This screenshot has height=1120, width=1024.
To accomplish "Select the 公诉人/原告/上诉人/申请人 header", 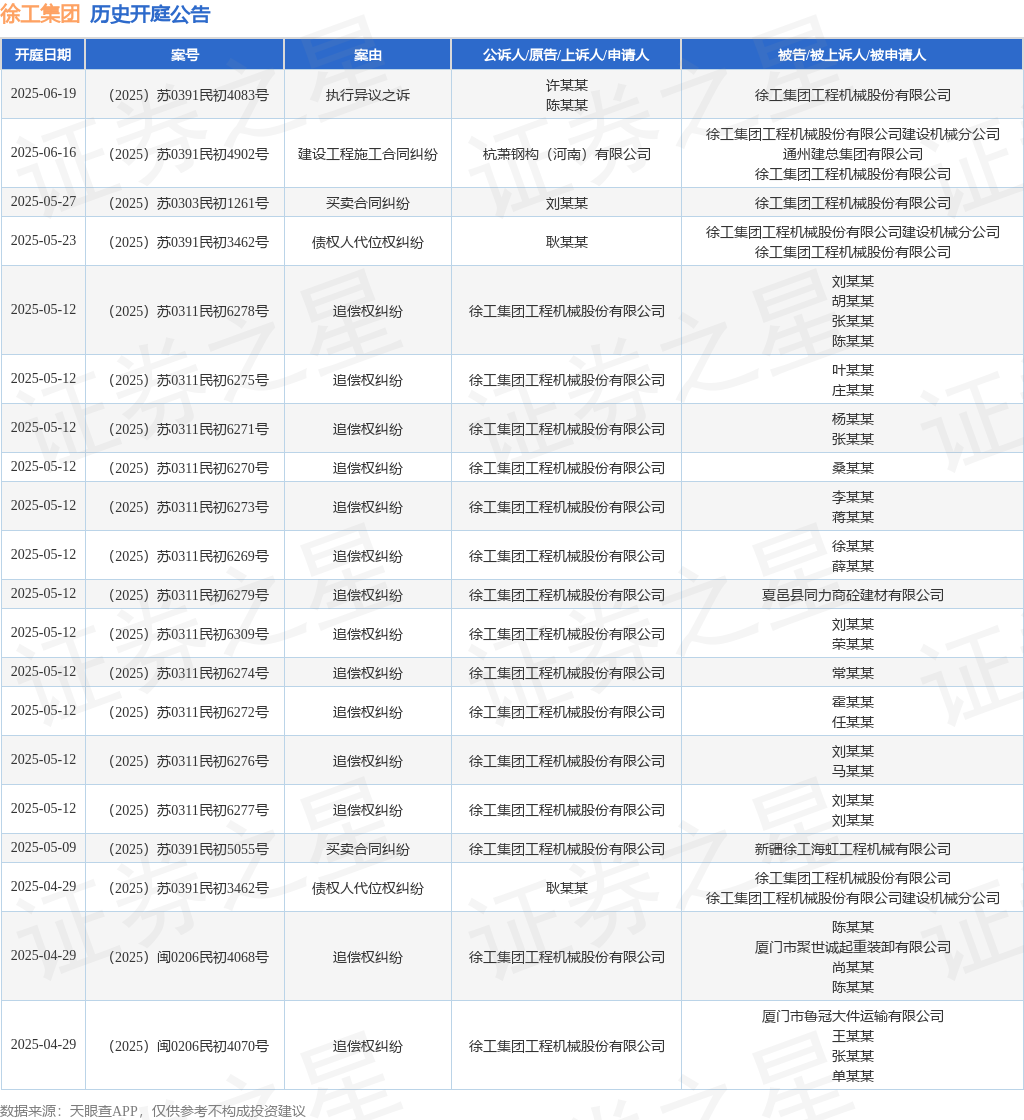I will (566, 54).
